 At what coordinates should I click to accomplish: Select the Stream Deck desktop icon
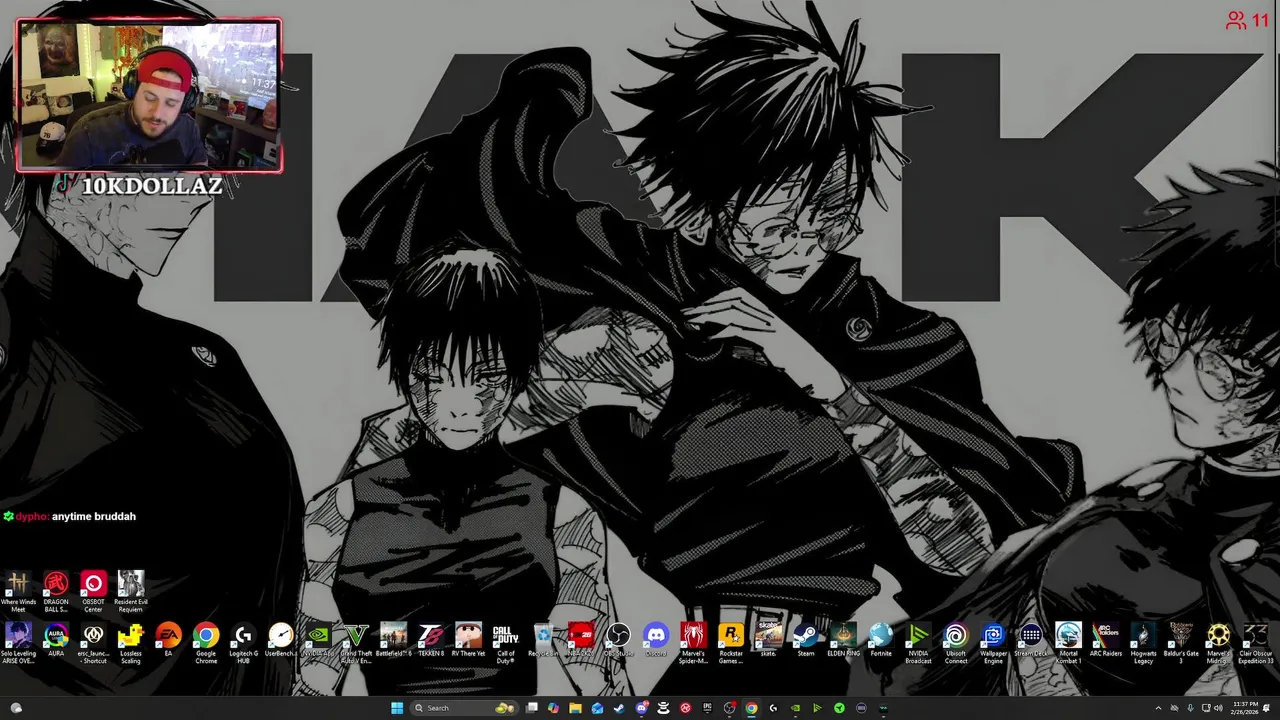[1031, 641]
